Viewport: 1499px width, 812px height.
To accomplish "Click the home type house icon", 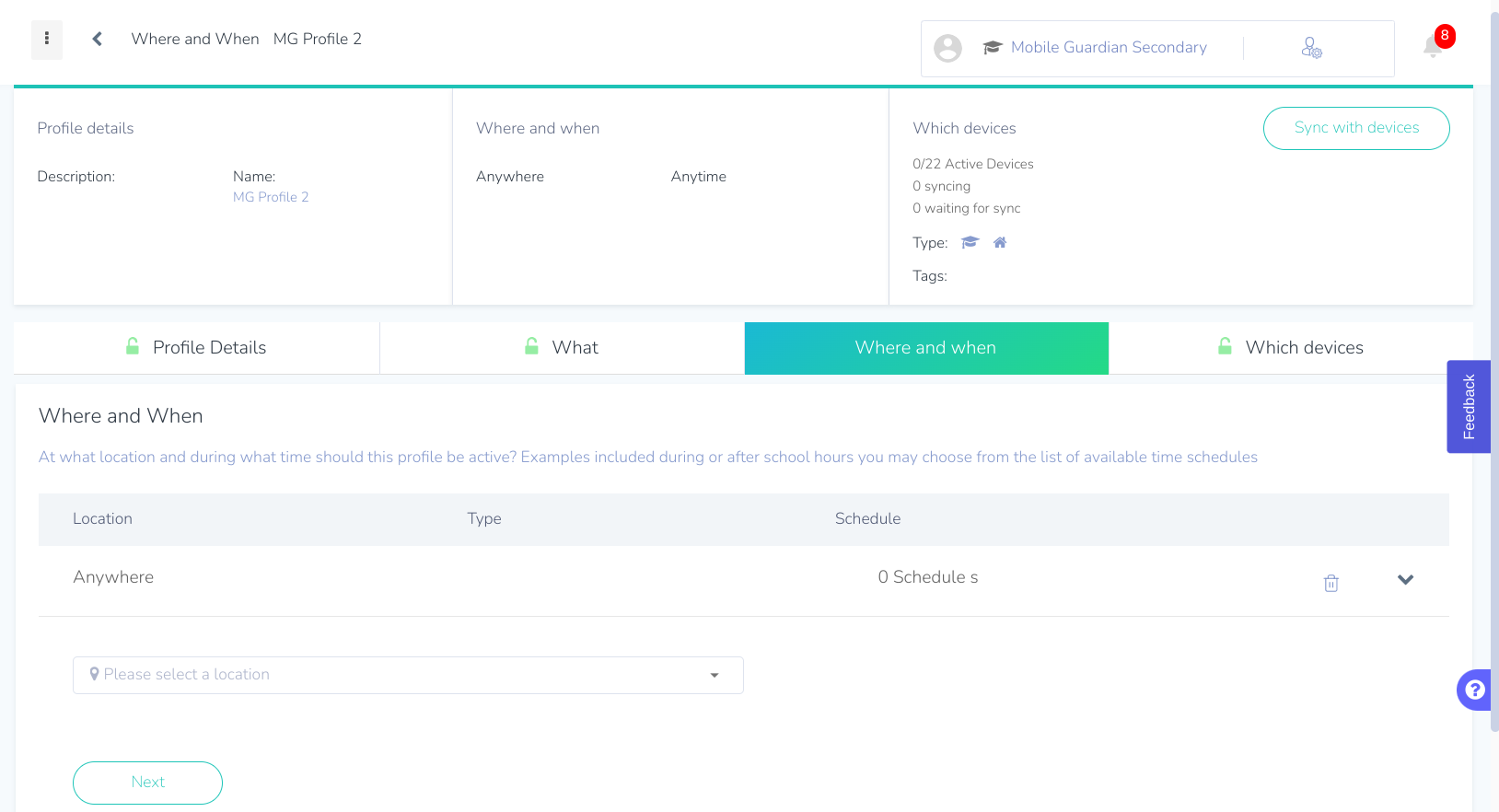I will [1000, 242].
